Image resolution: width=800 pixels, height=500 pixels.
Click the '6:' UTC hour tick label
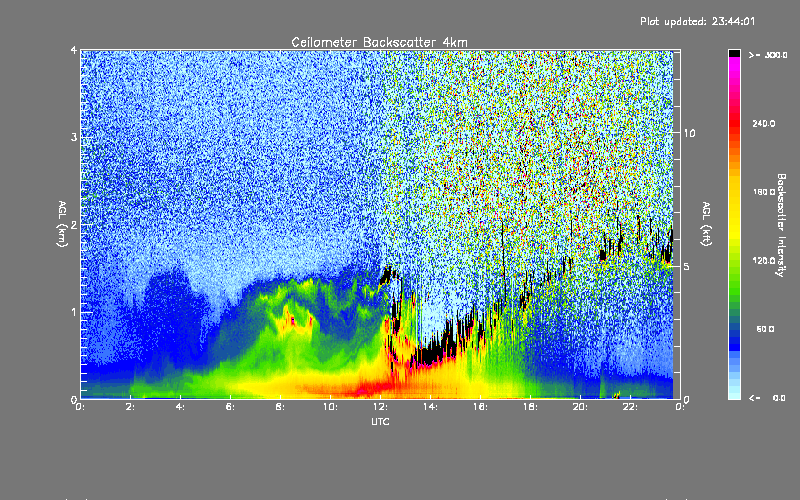[x=231, y=407]
